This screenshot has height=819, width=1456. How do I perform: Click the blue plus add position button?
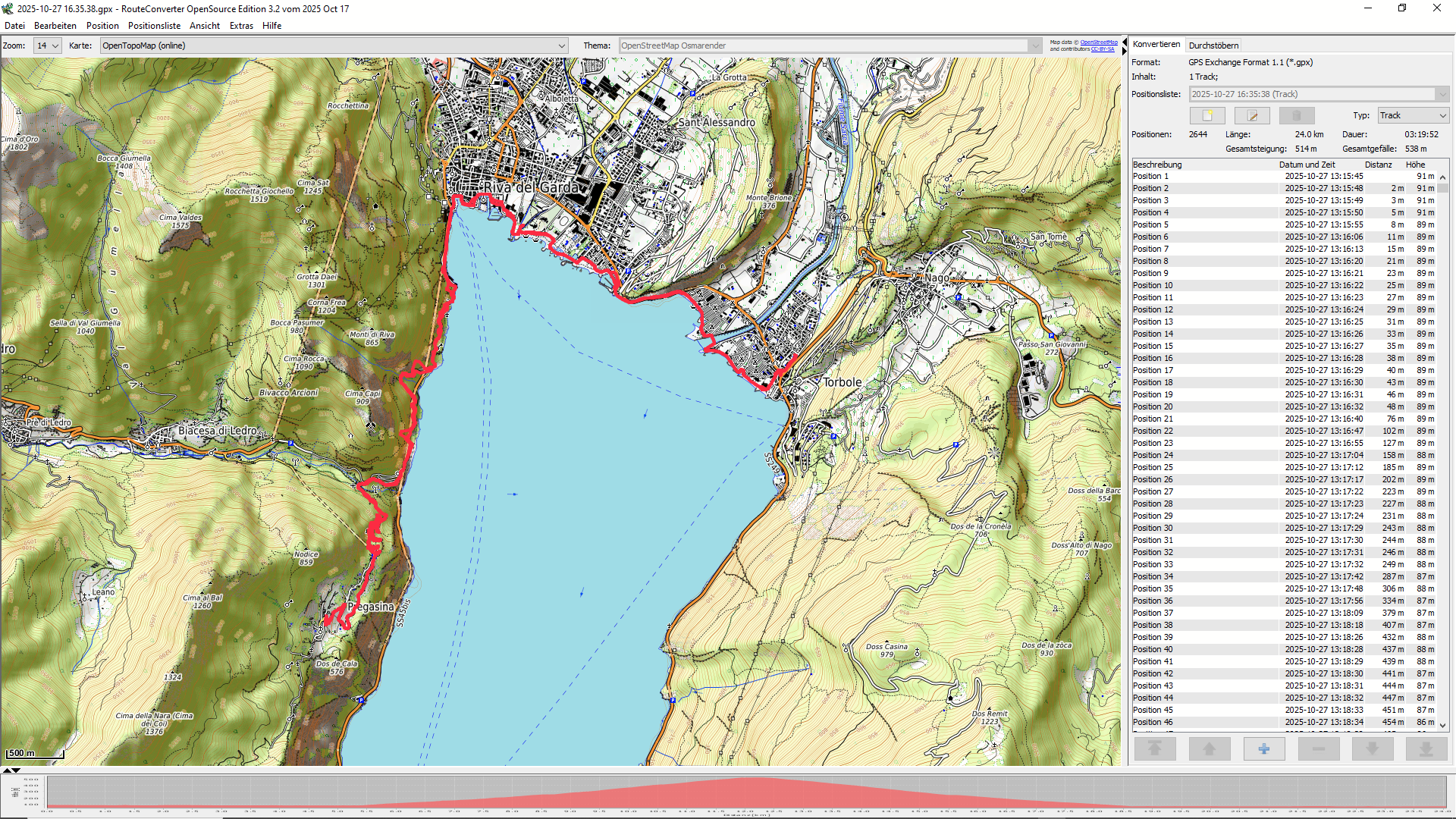click(x=1264, y=749)
